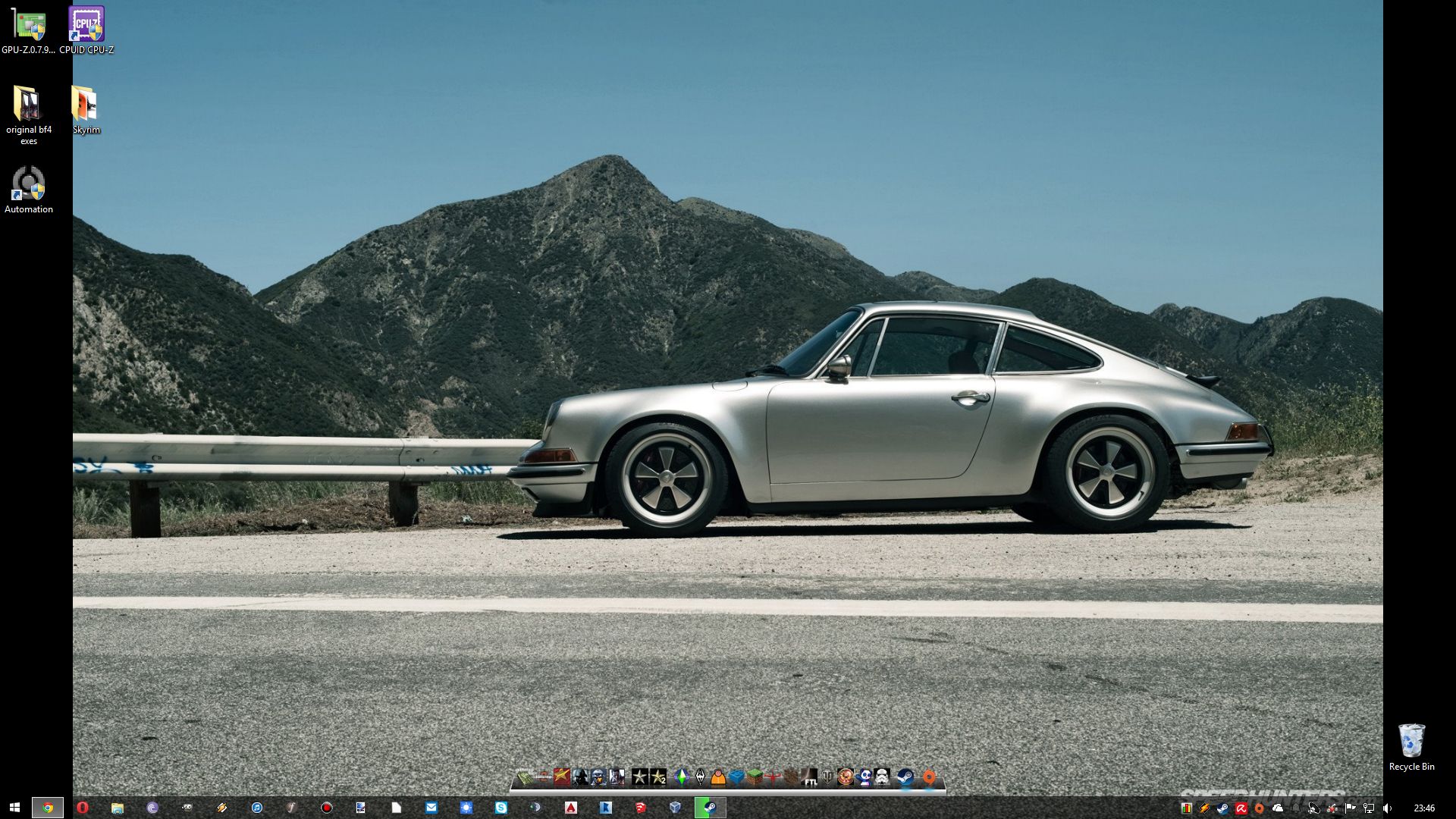Open the red AutoCAD 'A' taskbar icon
Image resolution: width=1456 pixels, height=819 pixels.
(571, 808)
